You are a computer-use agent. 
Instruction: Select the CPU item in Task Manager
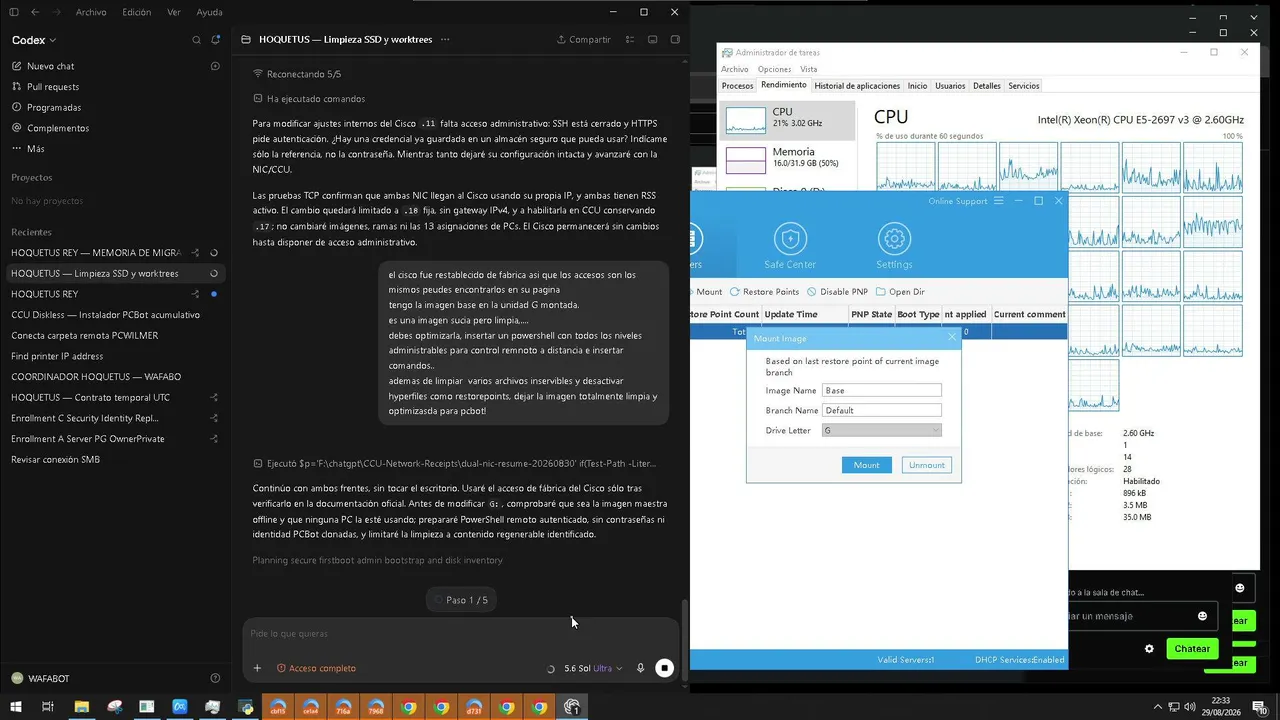point(788,118)
